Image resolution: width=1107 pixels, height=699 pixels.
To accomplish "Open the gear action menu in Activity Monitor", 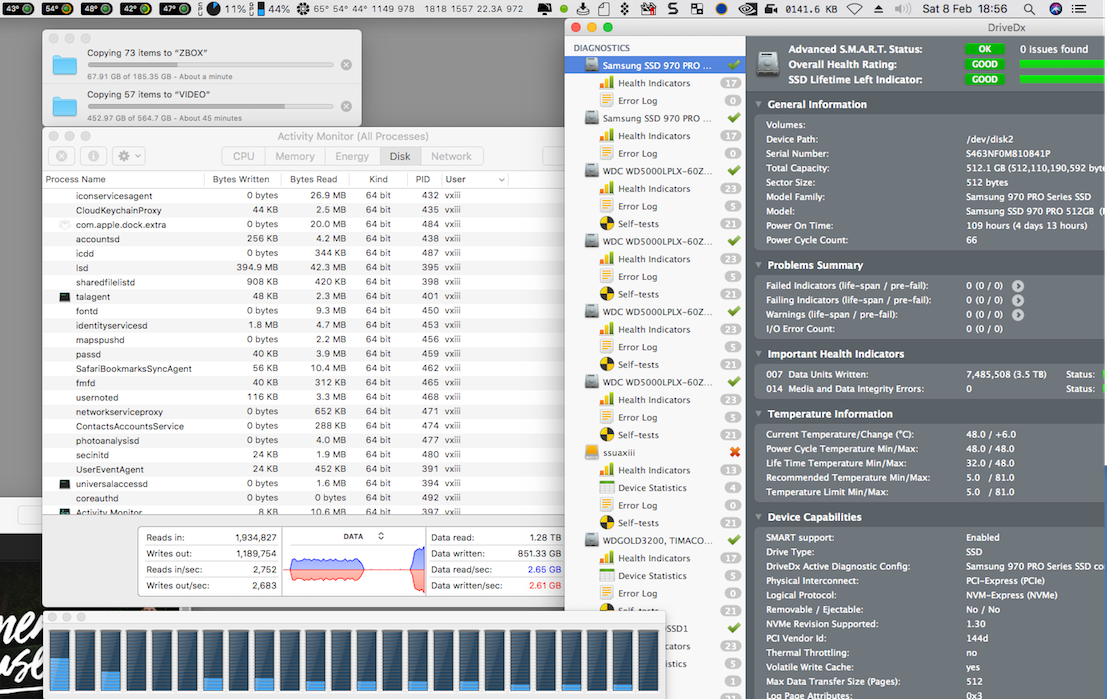I will click(128, 156).
